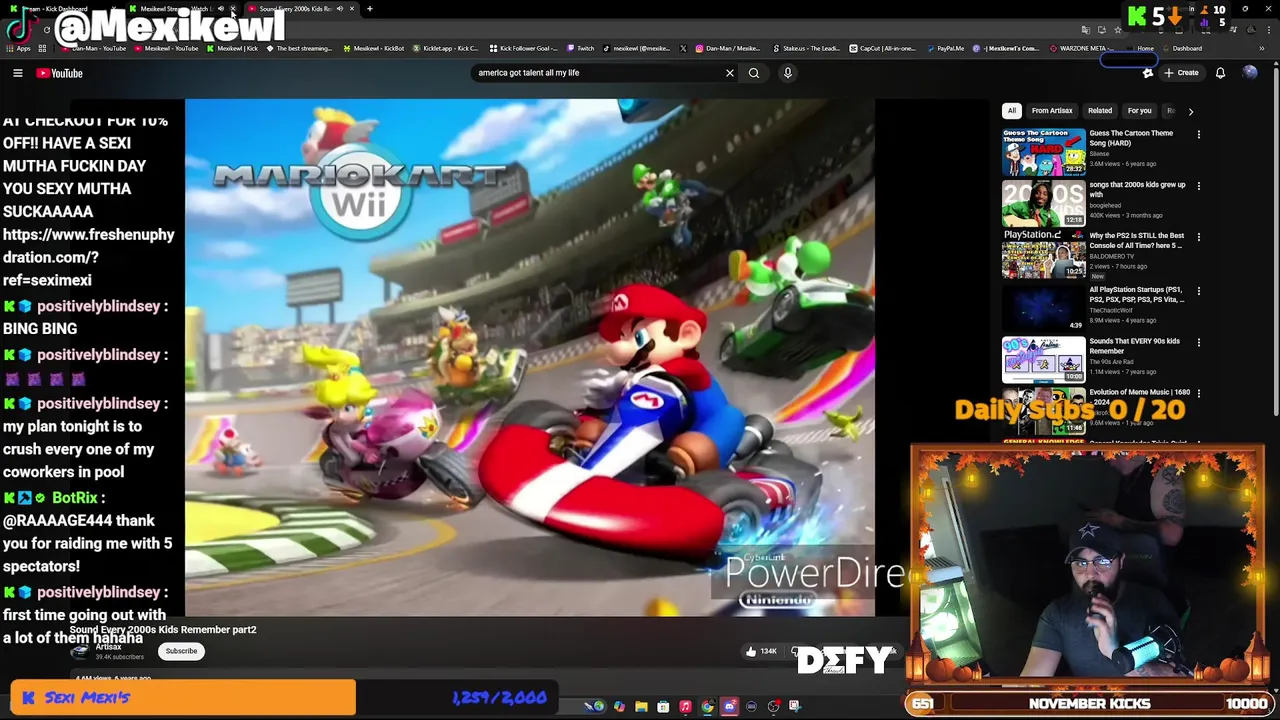
Task: Open the Kick Follower Goal bookmark
Action: 522,48
